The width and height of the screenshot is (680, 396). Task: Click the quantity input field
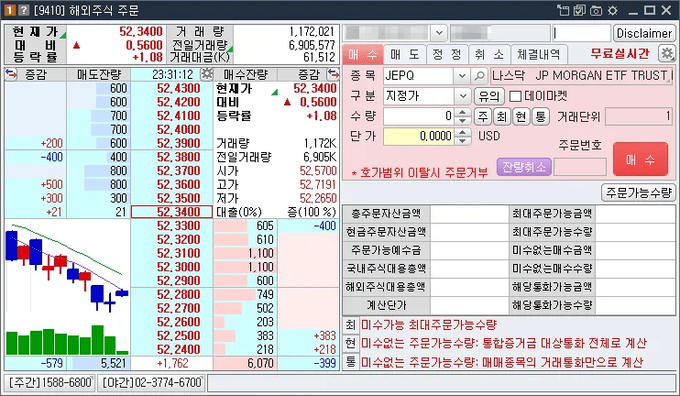coord(419,116)
